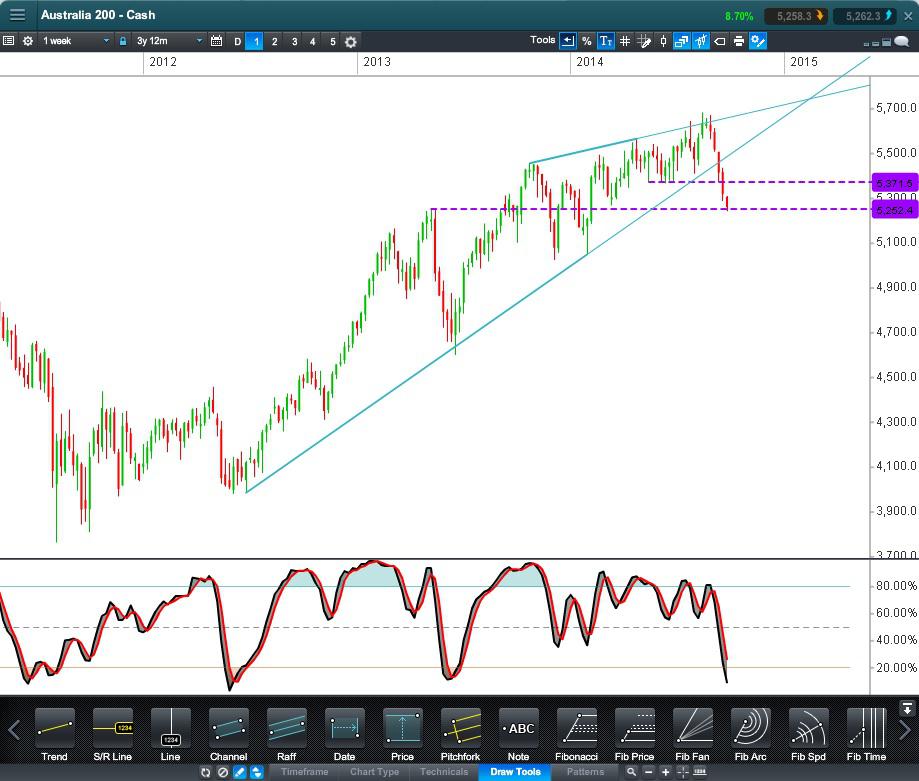Click the 5,258.3 sell price button
919x781 pixels.
(797, 16)
